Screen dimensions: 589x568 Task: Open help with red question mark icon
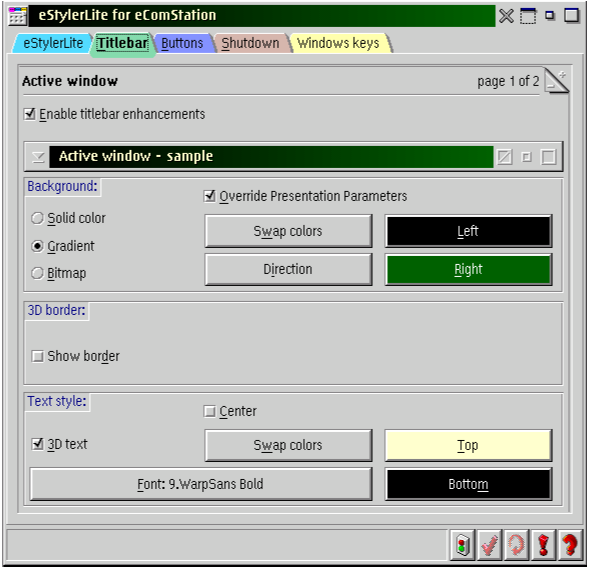[571, 544]
